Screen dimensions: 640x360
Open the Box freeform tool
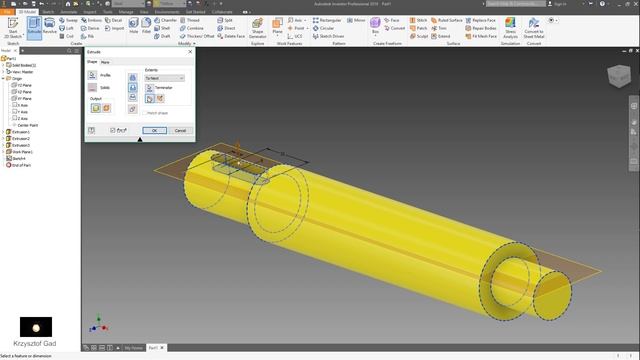coord(375,26)
